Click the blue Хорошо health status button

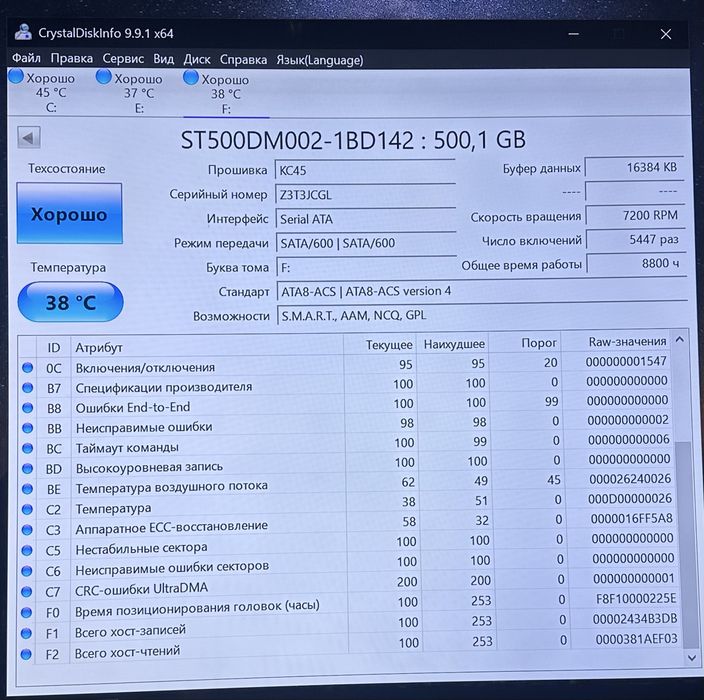70,214
